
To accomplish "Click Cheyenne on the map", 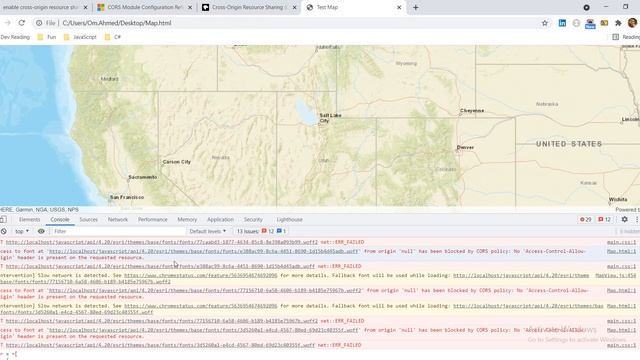I will click(x=472, y=111).
